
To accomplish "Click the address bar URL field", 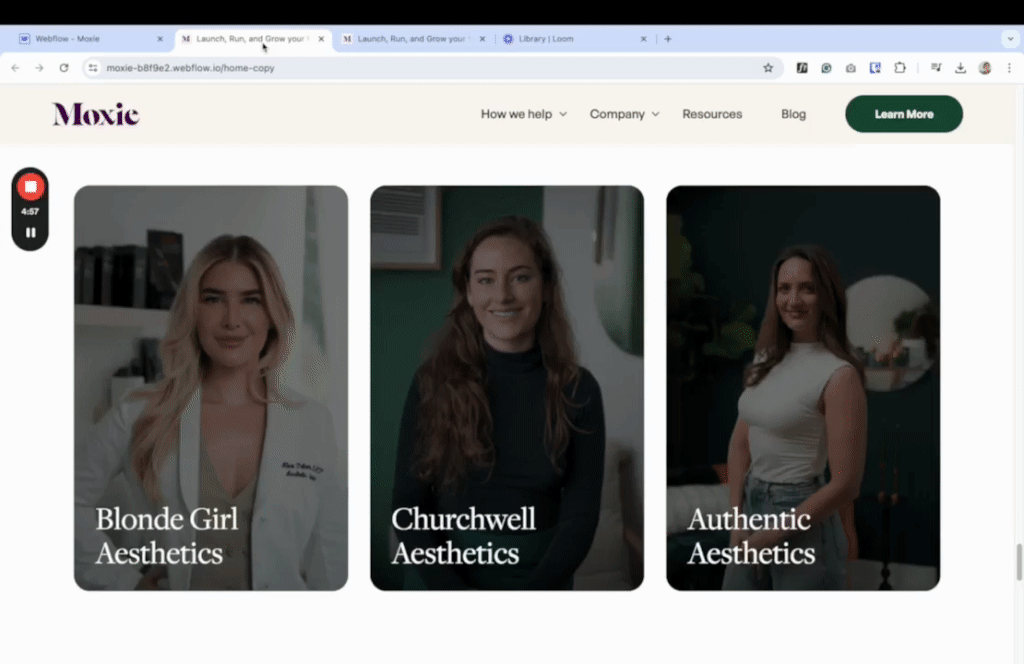I will pos(431,68).
